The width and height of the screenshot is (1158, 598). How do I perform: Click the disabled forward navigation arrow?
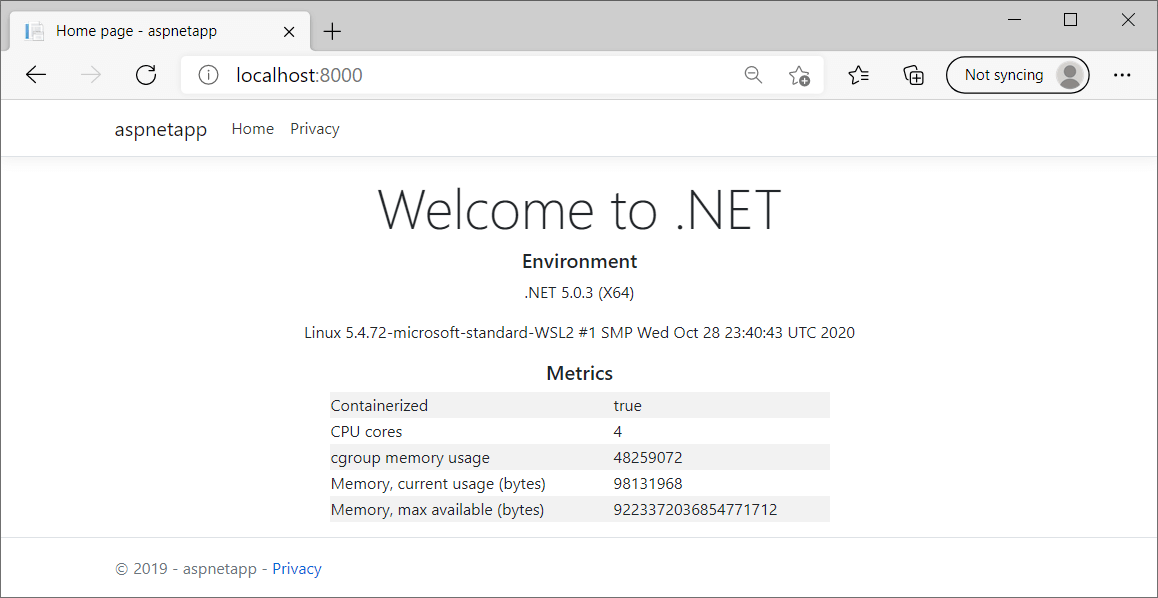[91, 75]
